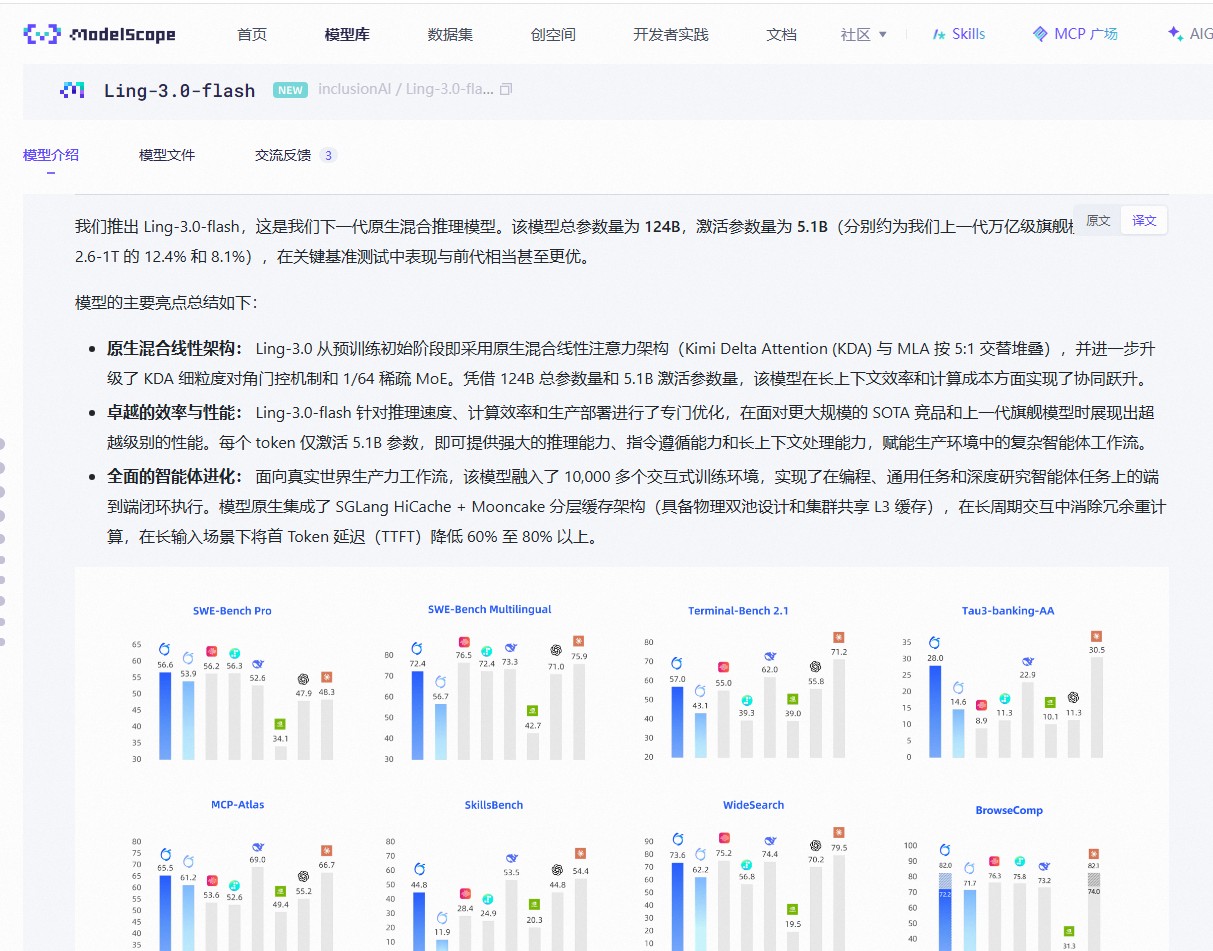The height and width of the screenshot is (951, 1213).
Task: Click the Ling-3.0-flash model title
Action: pyautogui.click(x=180, y=91)
